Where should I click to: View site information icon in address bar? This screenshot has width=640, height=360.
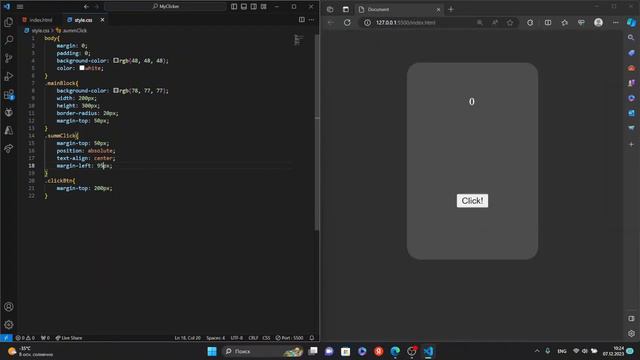click(367, 22)
